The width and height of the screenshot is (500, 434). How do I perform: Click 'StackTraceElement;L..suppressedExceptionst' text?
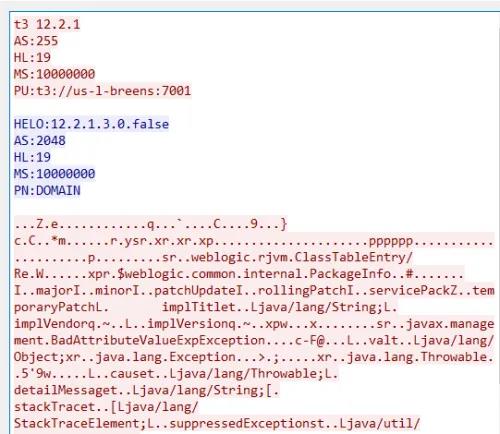pos(169,424)
